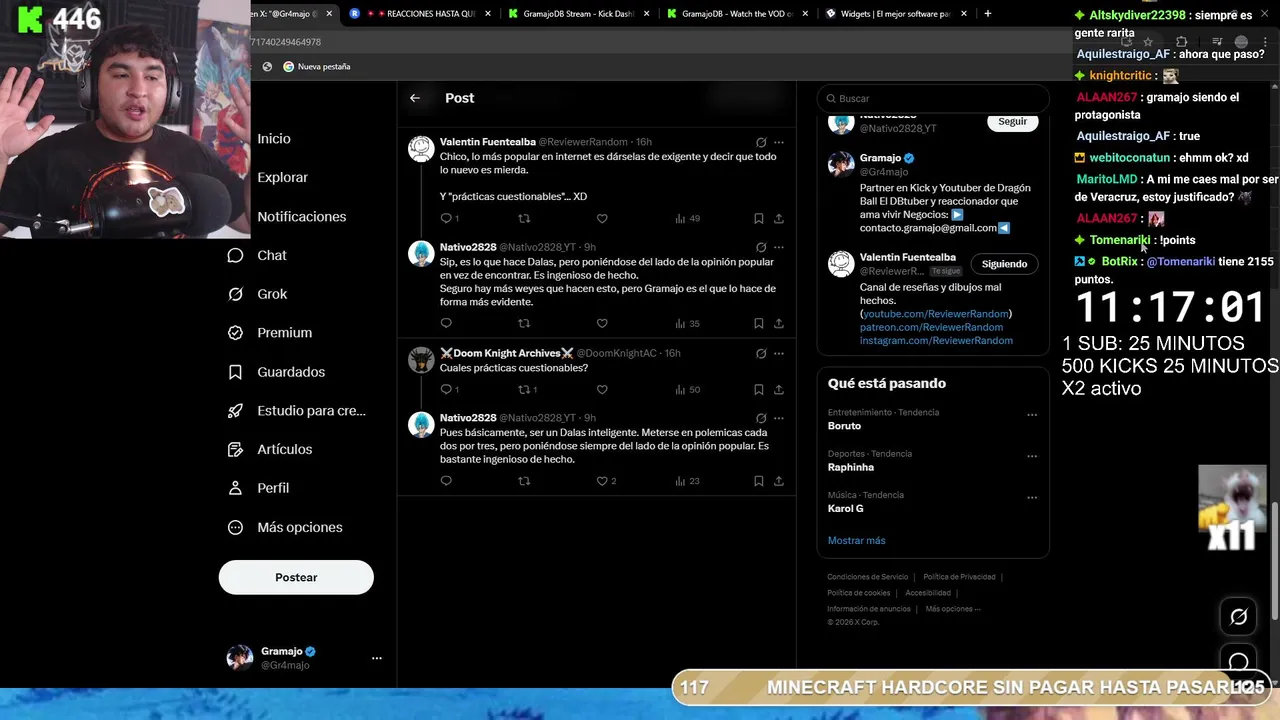Open instagram.com/ReviewerRandom link
Viewport: 1280px width, 720px height.
point(936,341)
